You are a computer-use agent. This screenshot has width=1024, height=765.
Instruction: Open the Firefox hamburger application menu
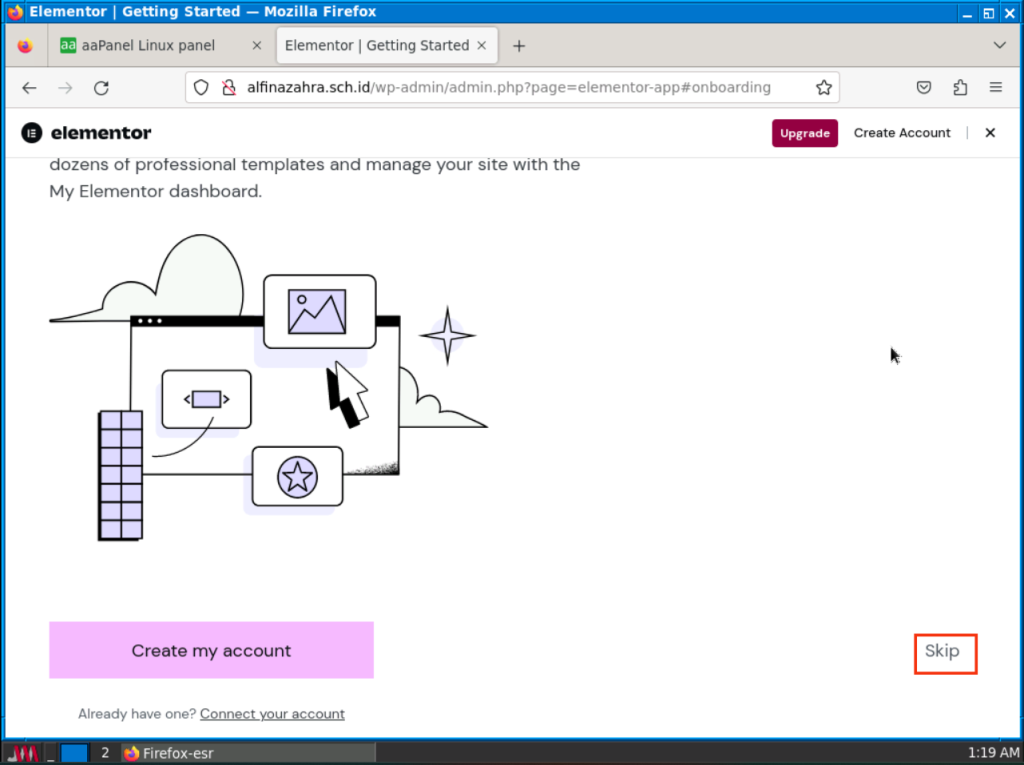996,88
